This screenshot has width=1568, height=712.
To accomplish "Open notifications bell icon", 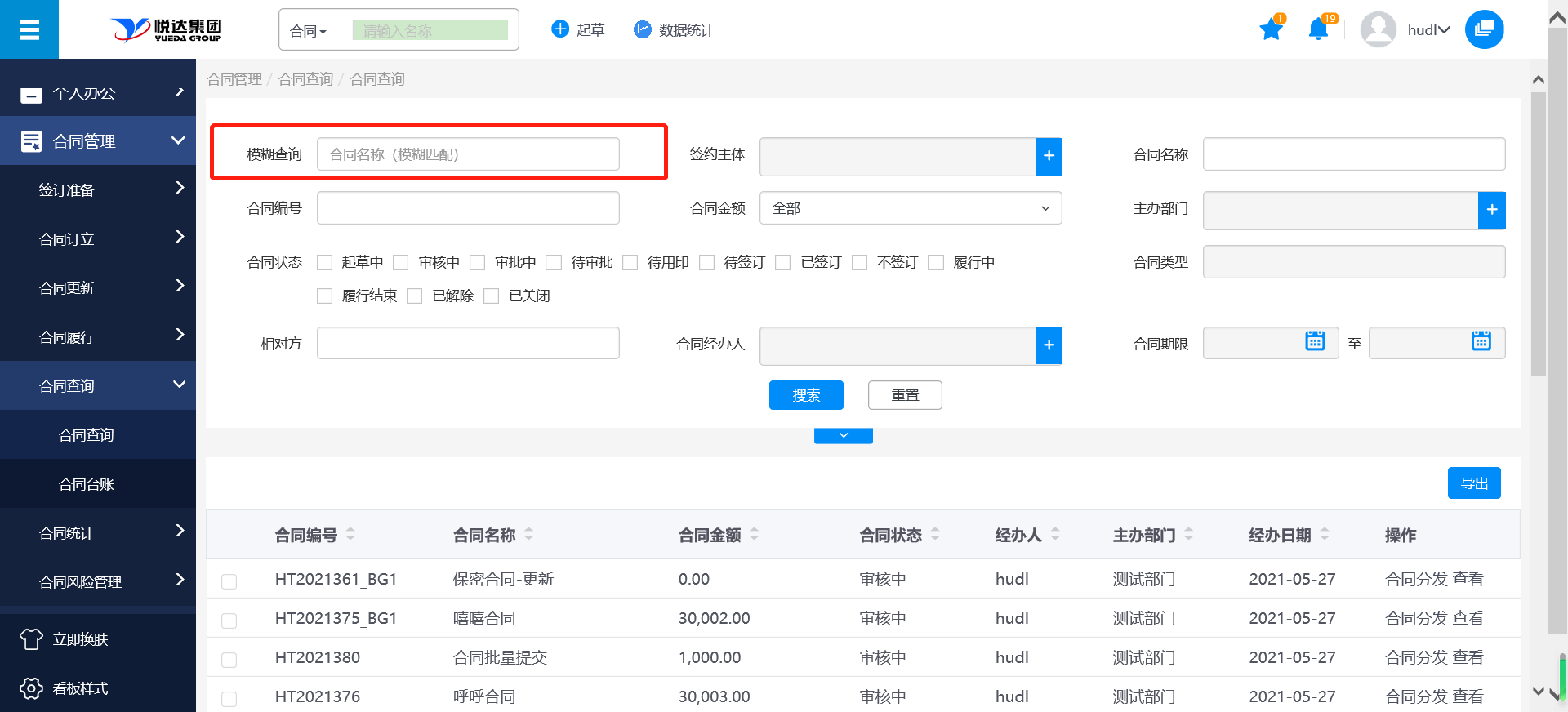I will (x=1317, y=30).
